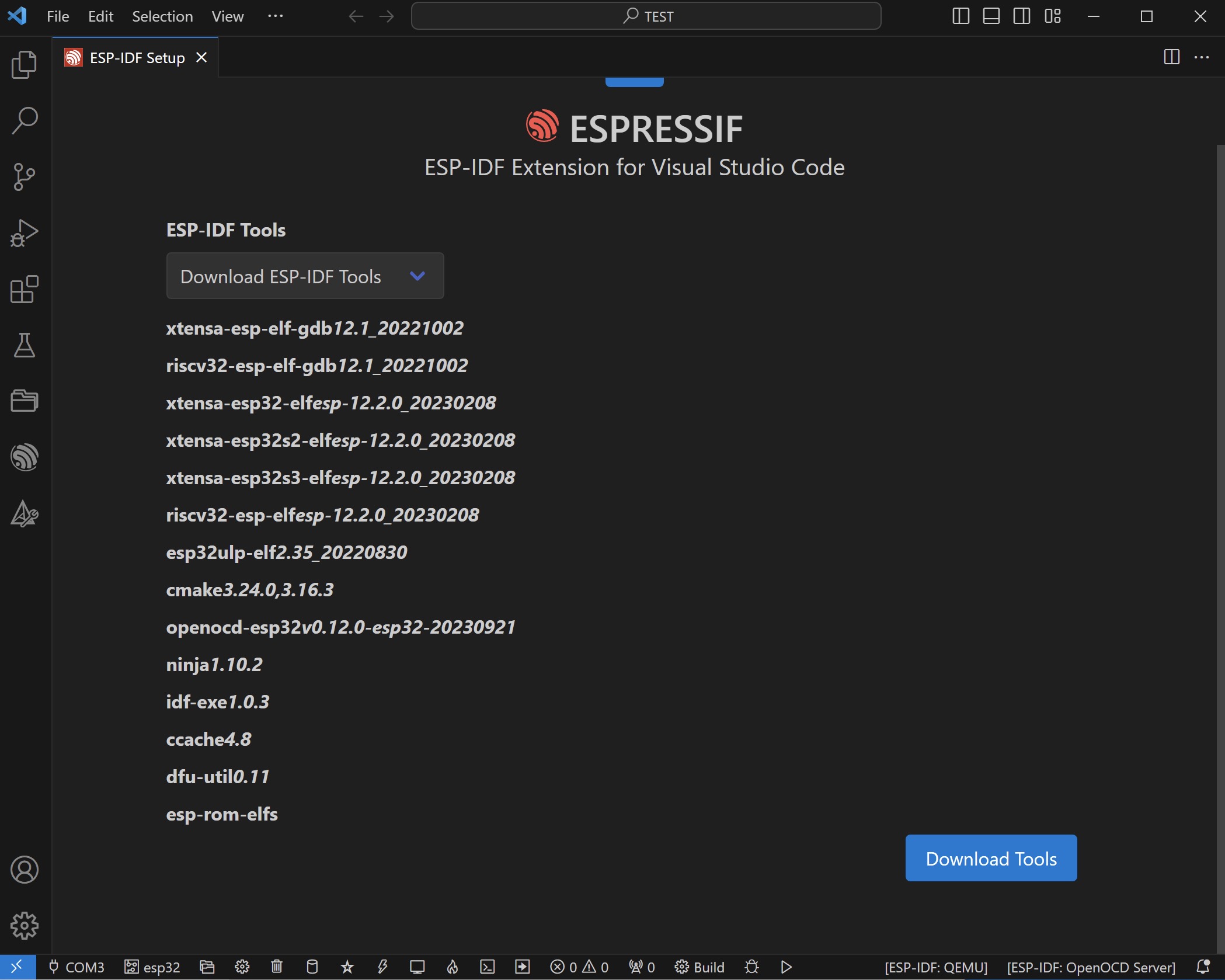The width and height of the screenshot is (1225, 980).
Task: Click ccache 4.8 tool entry
Action: tap(208, 739)
